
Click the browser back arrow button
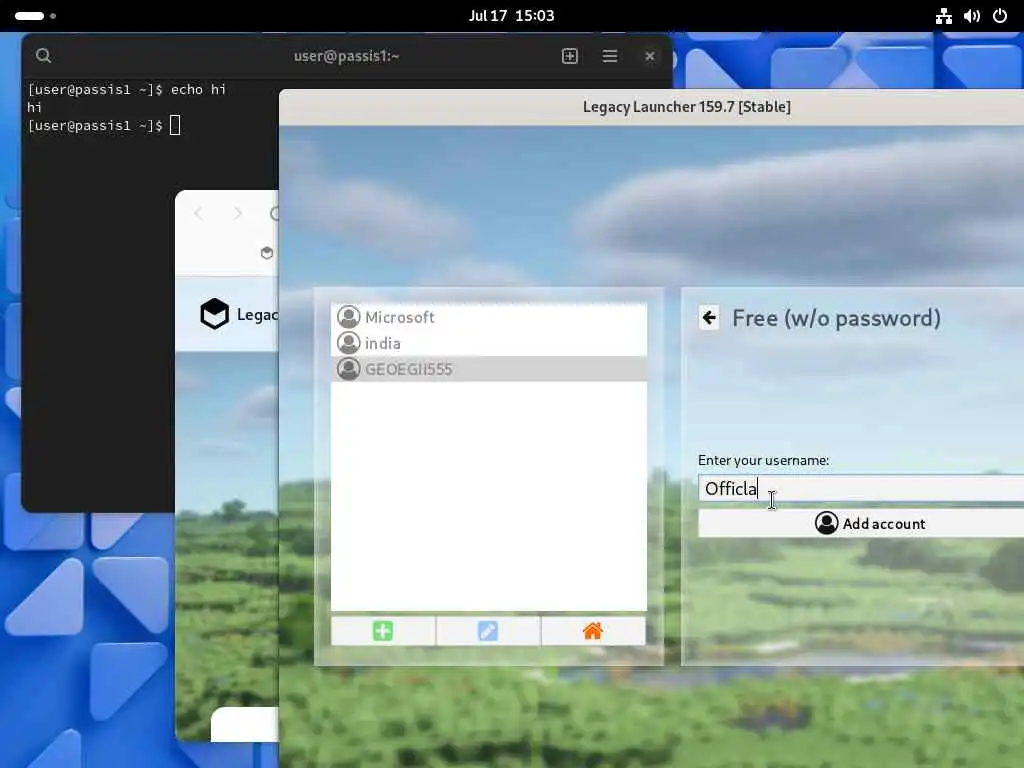click(x=199, y=214)
